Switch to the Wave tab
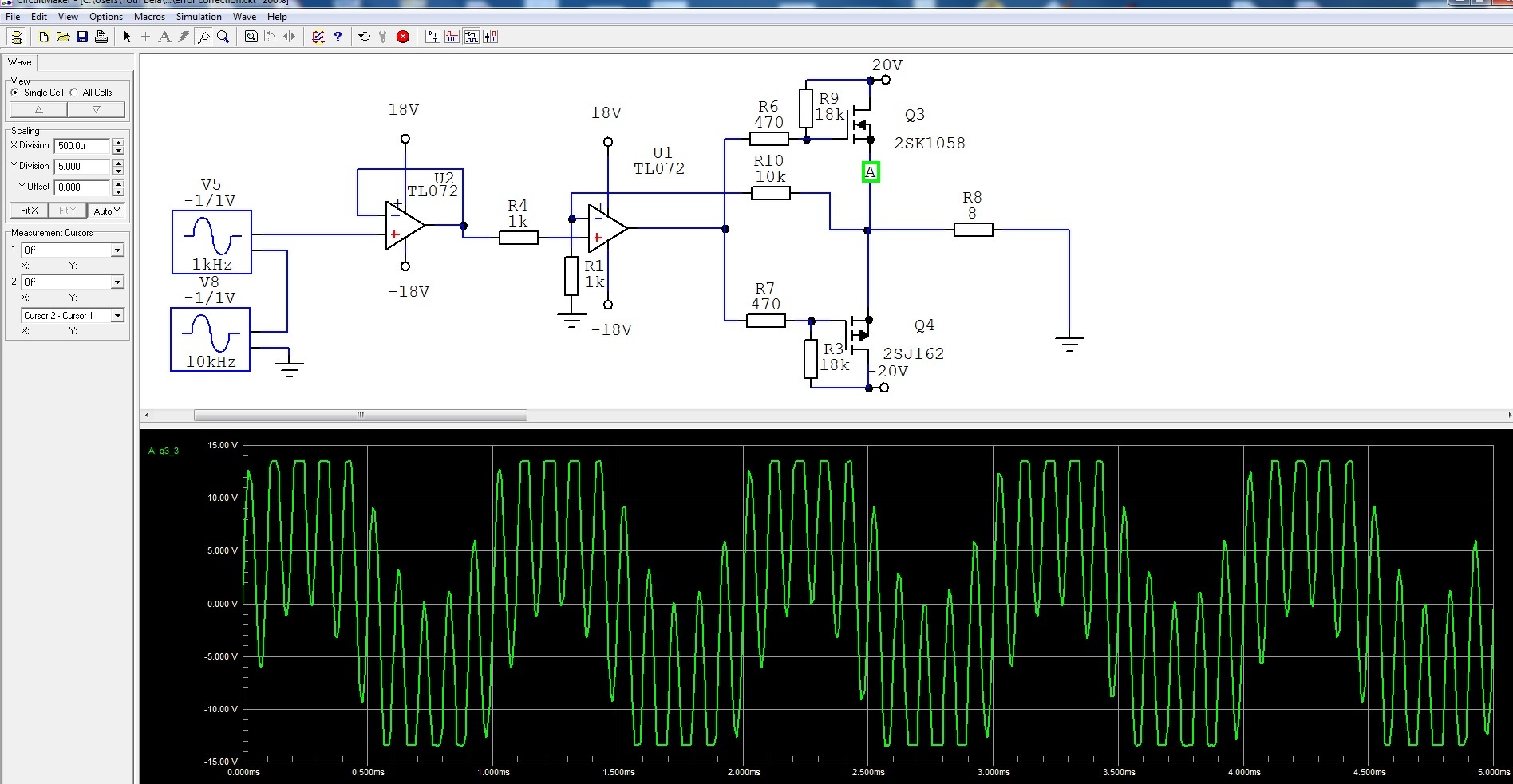This screenshot has height=784, width=1513. 20,62
